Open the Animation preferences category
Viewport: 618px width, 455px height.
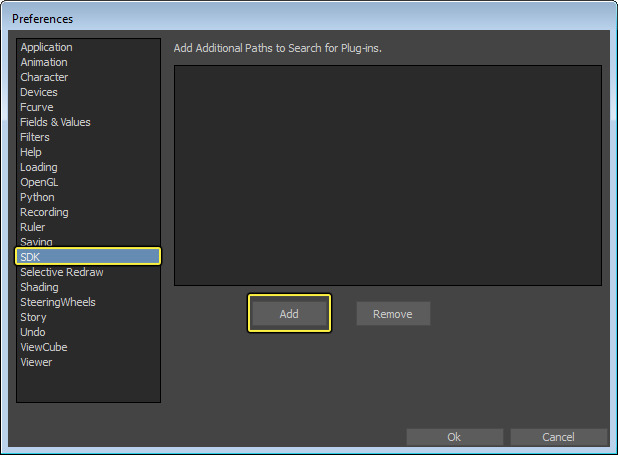pyautogui.click(x=44, y=62)
